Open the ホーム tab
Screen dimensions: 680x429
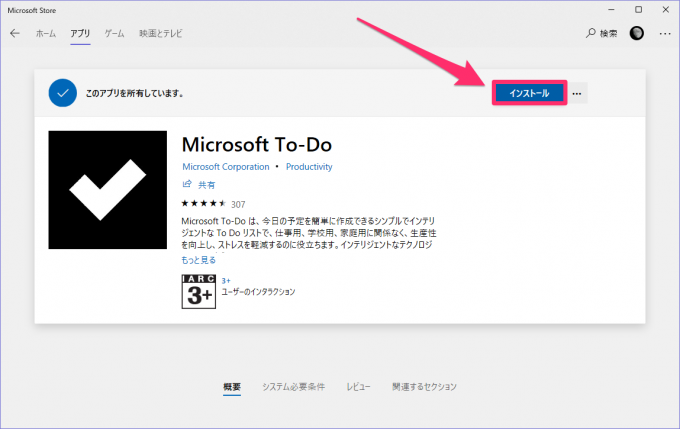[46, 33]
